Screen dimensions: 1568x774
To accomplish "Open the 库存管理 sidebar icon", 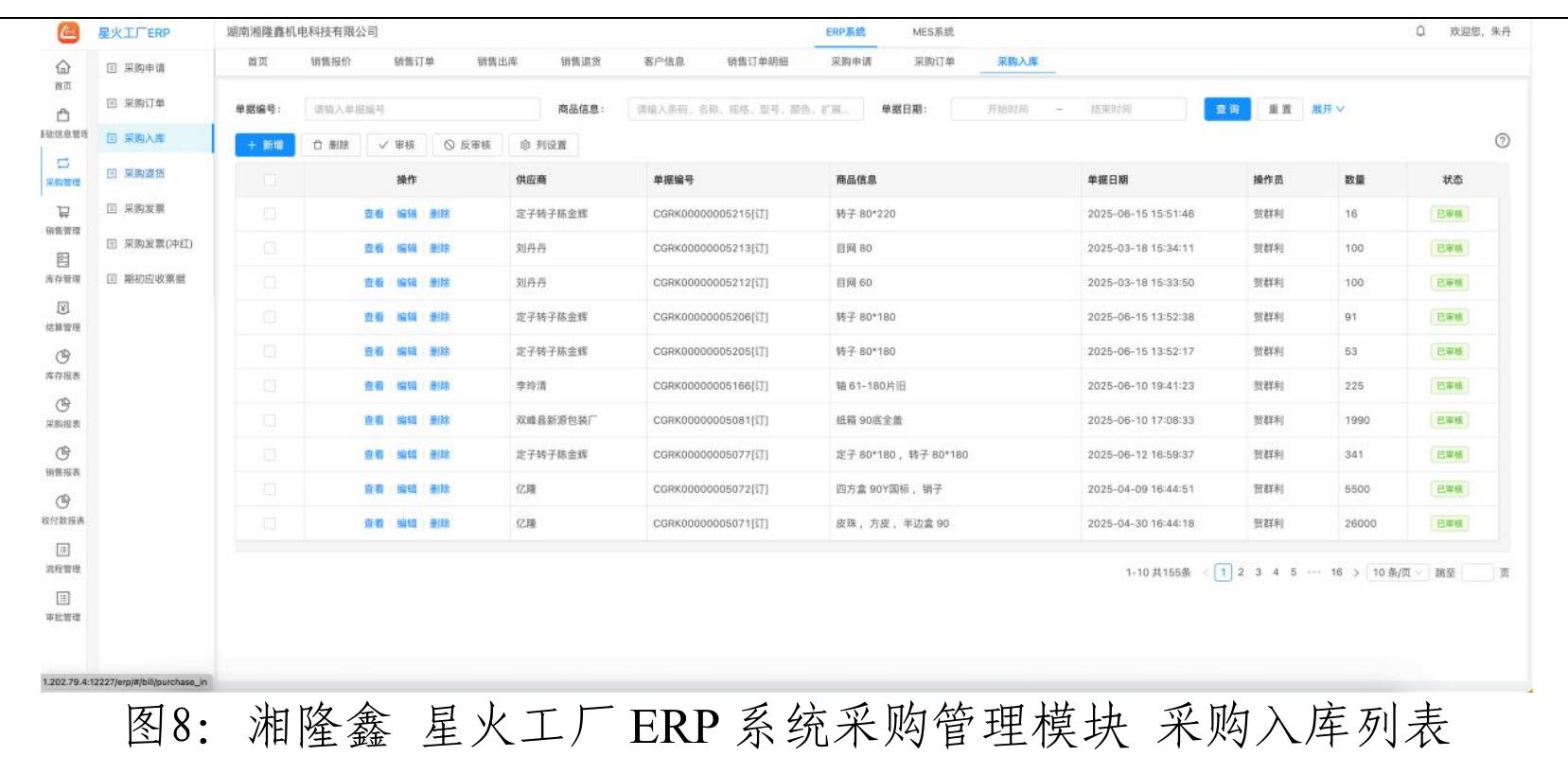I will click(62, 259).
